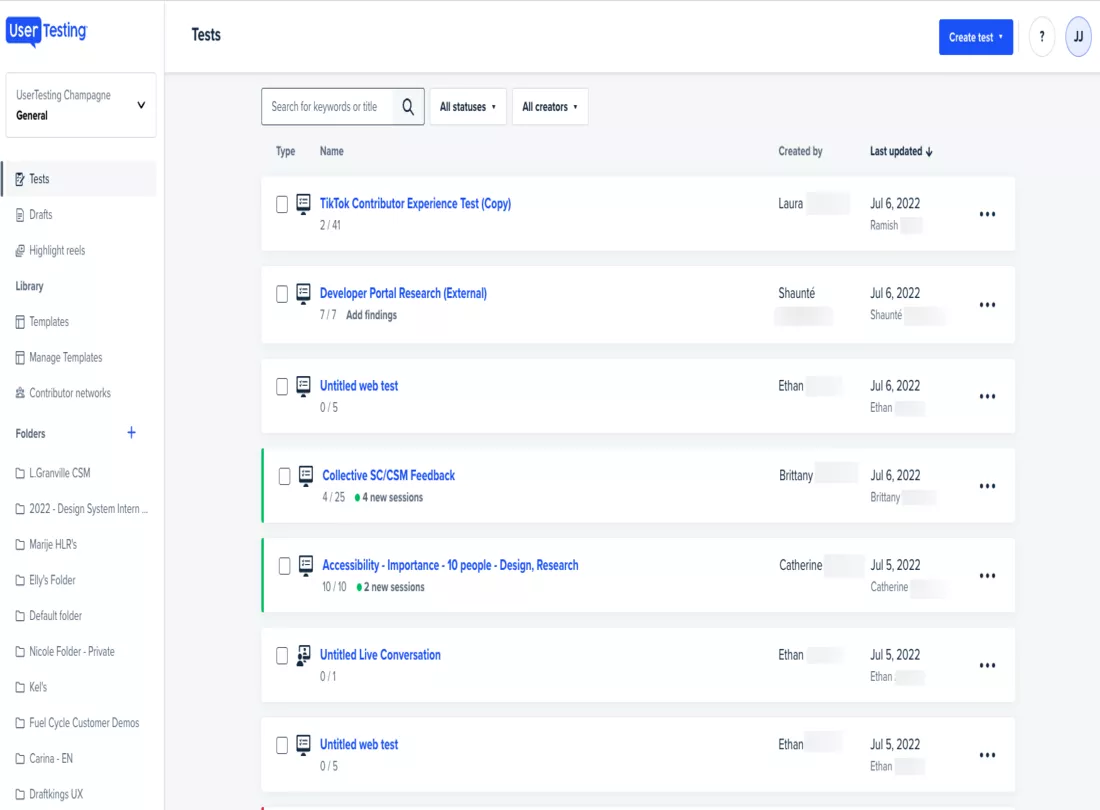This screenshot has height=810, width=1100.
Task: Check the Developer Portal Research checkbox
Action: (x=282, y=294)
